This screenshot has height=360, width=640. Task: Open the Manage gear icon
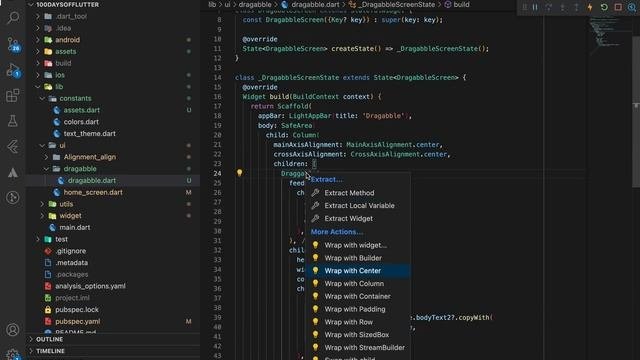point(13,354)
